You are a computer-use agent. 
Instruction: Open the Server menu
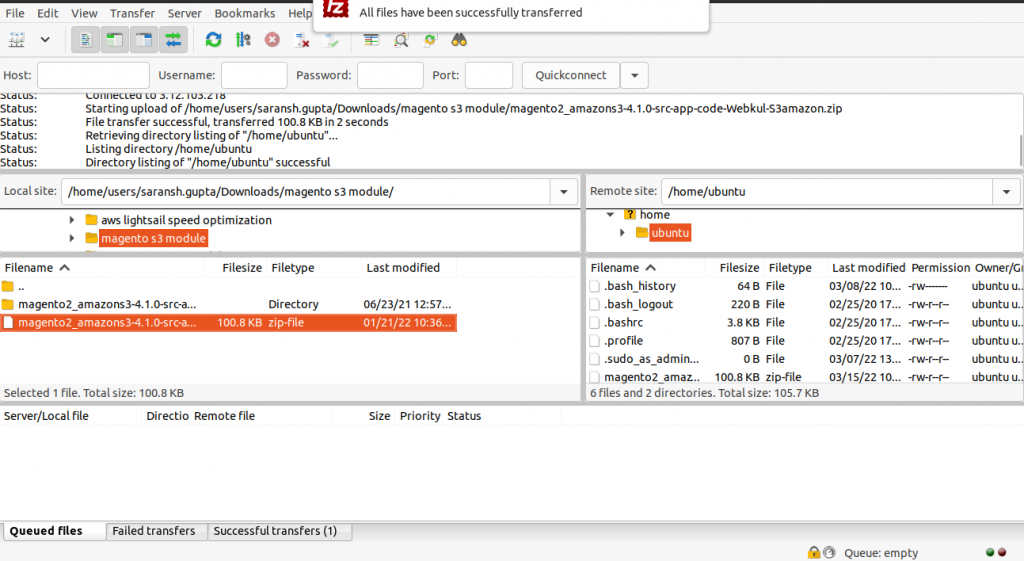tap(184, 13)
